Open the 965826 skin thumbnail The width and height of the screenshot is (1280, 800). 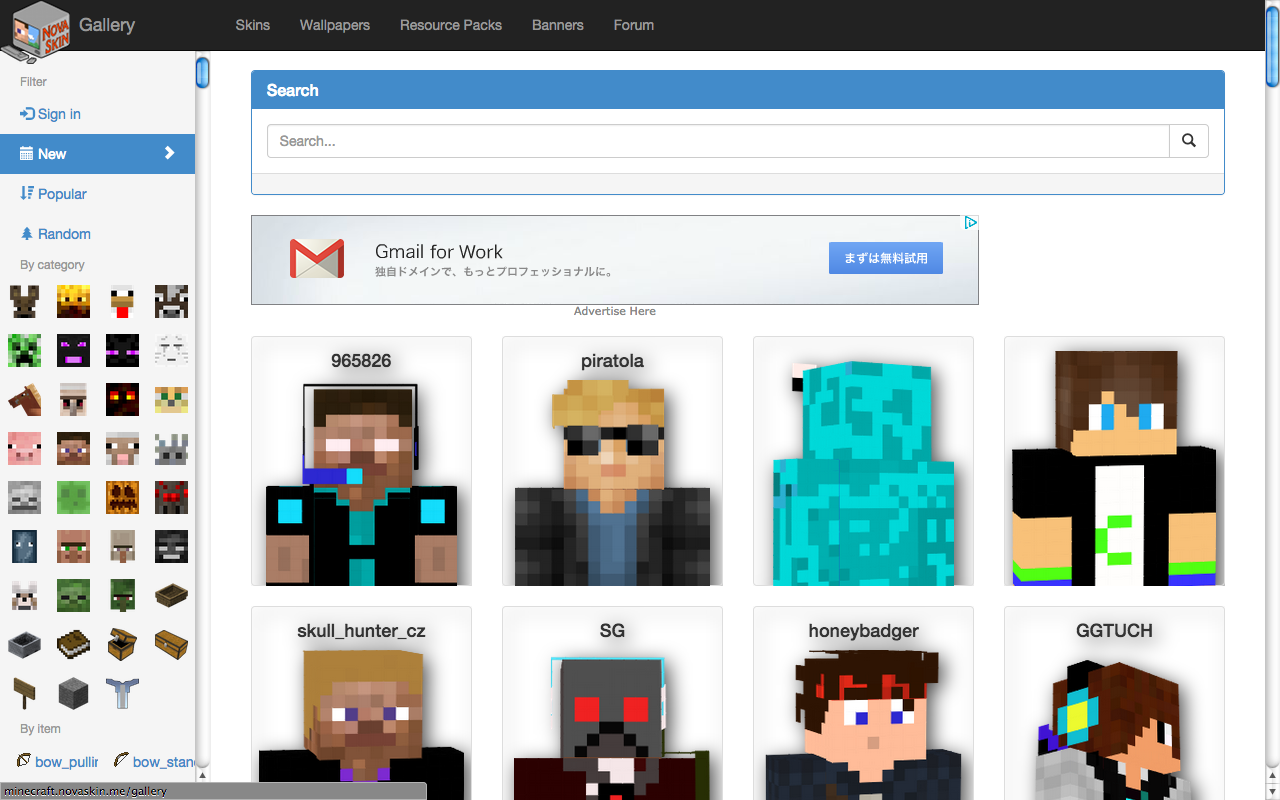361,461
